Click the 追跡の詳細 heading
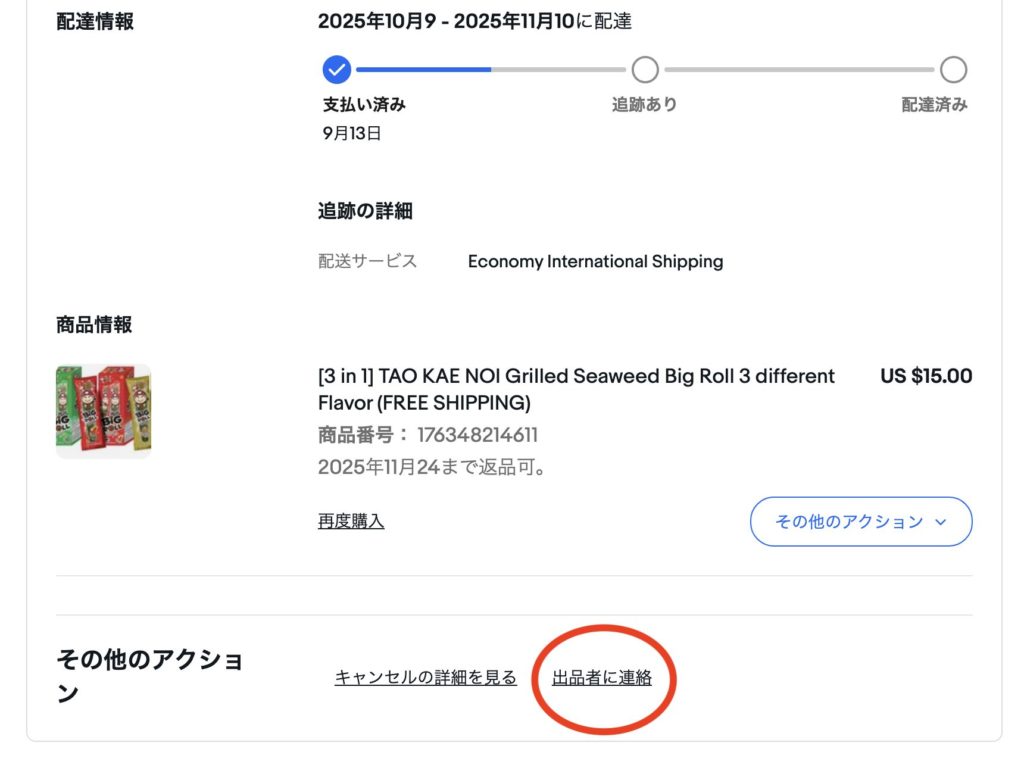The image size is (1024, 777). pyautogui.click(x=365, y=211)
